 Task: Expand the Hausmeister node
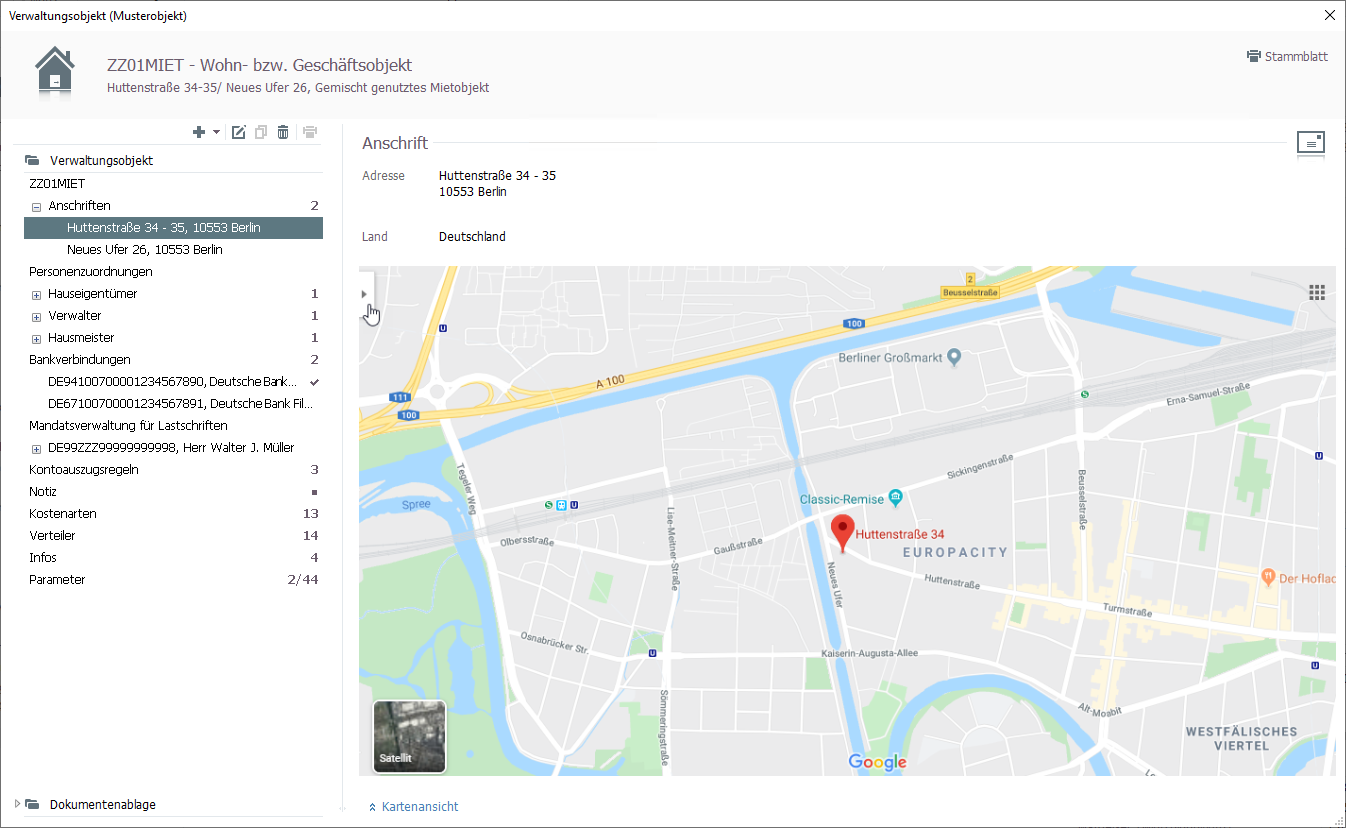coord(36,338)
